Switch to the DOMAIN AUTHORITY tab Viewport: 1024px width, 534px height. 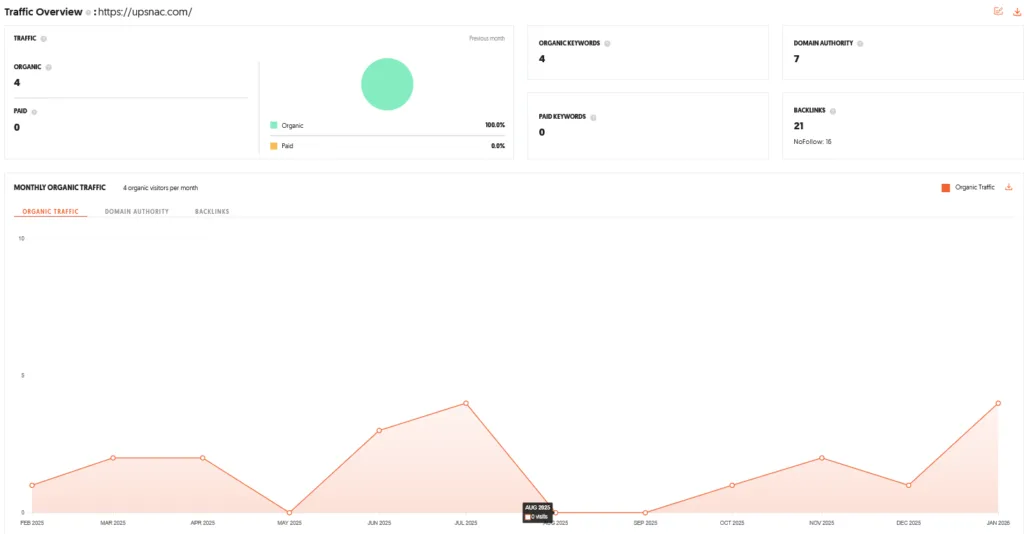(x=136, y=212)
